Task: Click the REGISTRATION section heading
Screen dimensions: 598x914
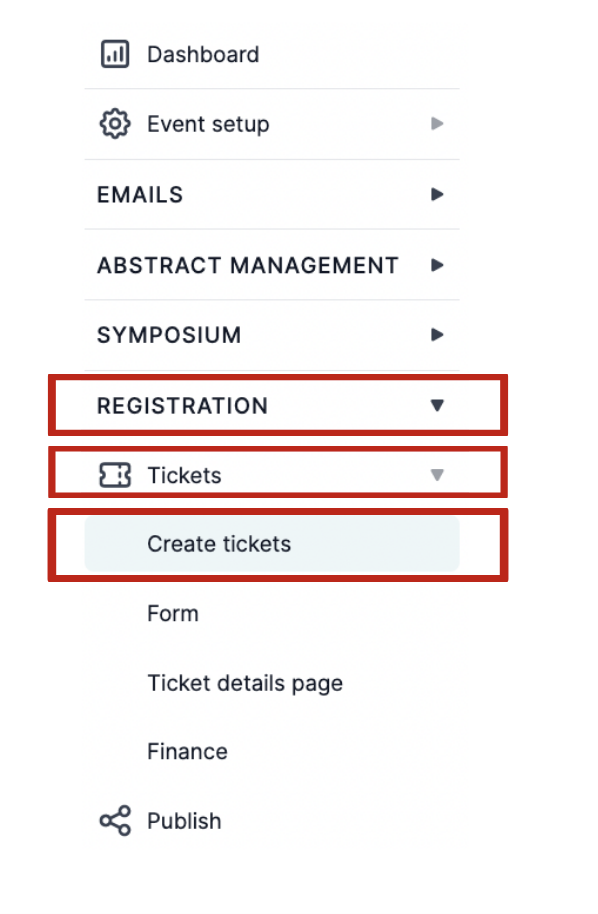Action: pyautogui.click(x=182, y=405)
